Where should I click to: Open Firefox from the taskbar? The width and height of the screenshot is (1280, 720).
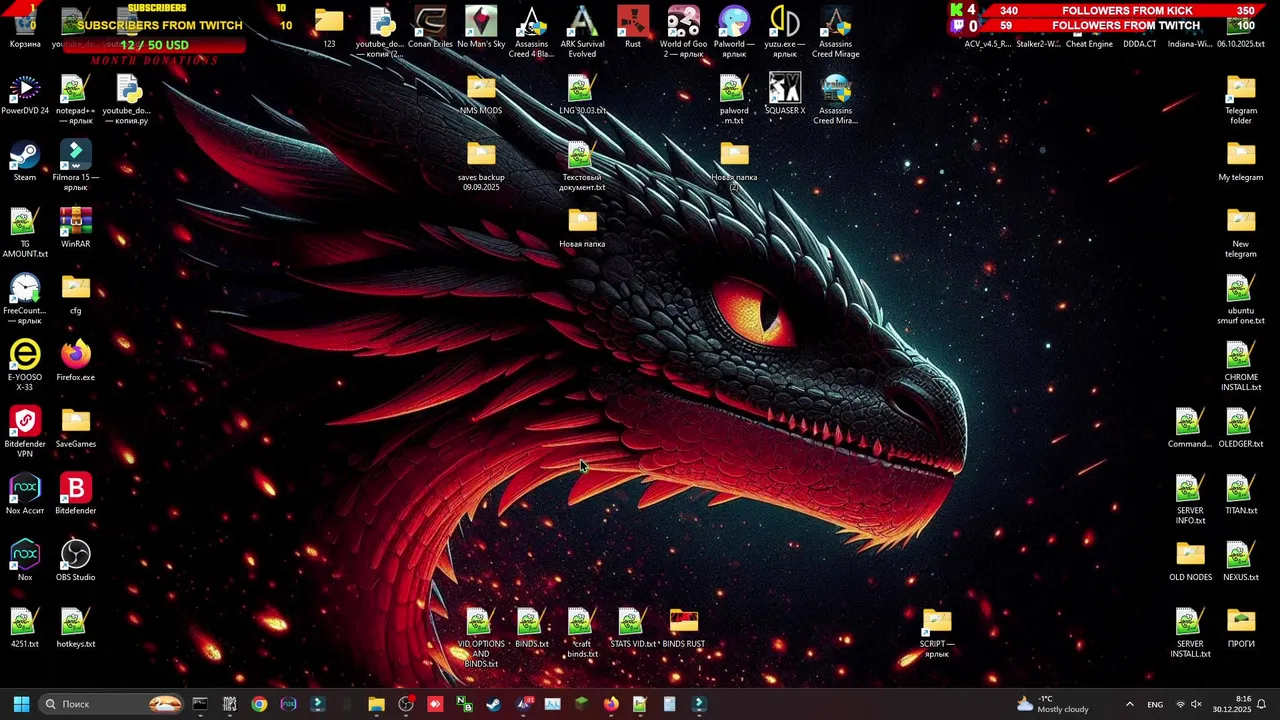coord(611,704)
